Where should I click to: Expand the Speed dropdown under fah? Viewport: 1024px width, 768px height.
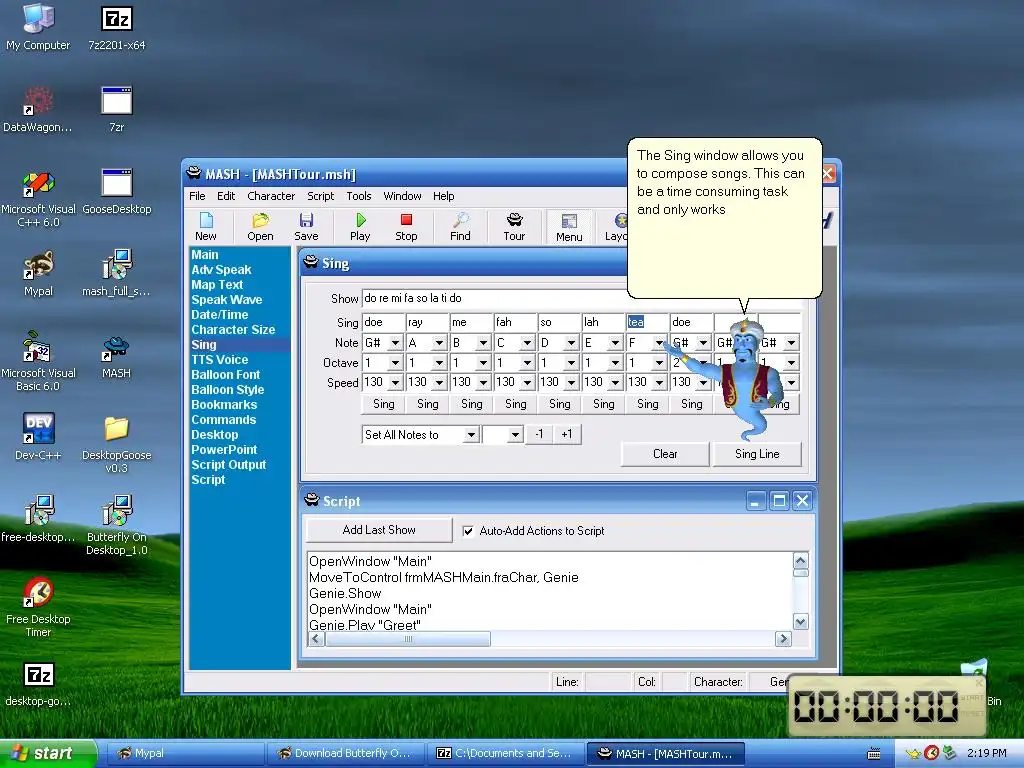coord(527,382)
